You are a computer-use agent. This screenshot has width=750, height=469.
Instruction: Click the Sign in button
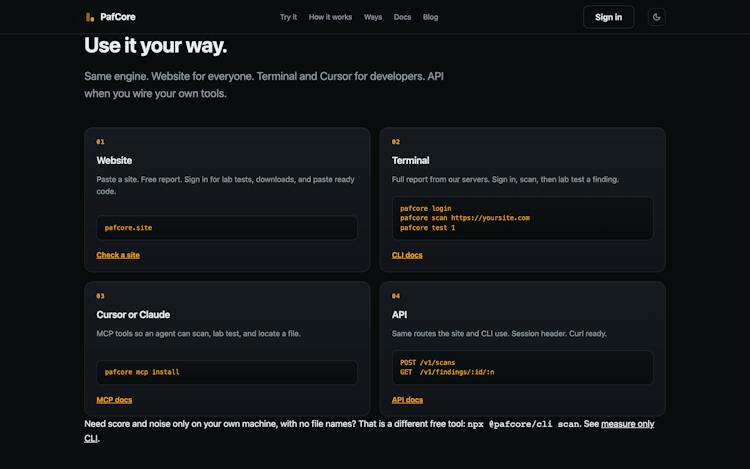608,17
